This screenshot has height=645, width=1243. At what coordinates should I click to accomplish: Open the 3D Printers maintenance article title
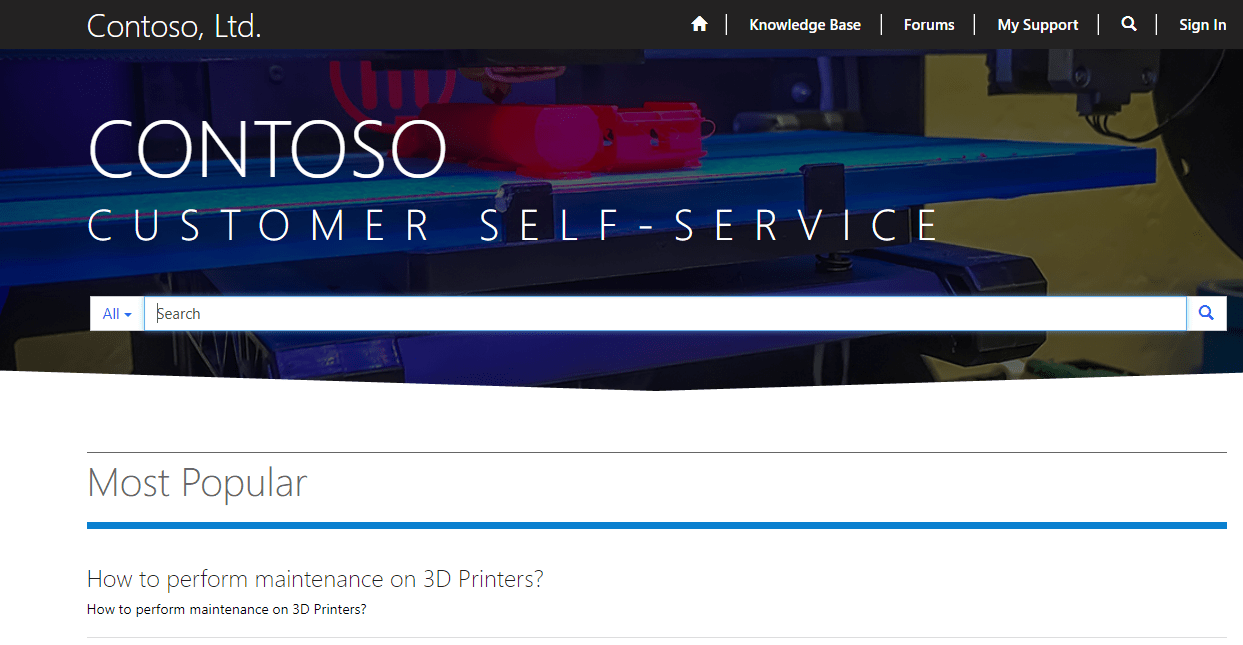[x=315, y=579]
